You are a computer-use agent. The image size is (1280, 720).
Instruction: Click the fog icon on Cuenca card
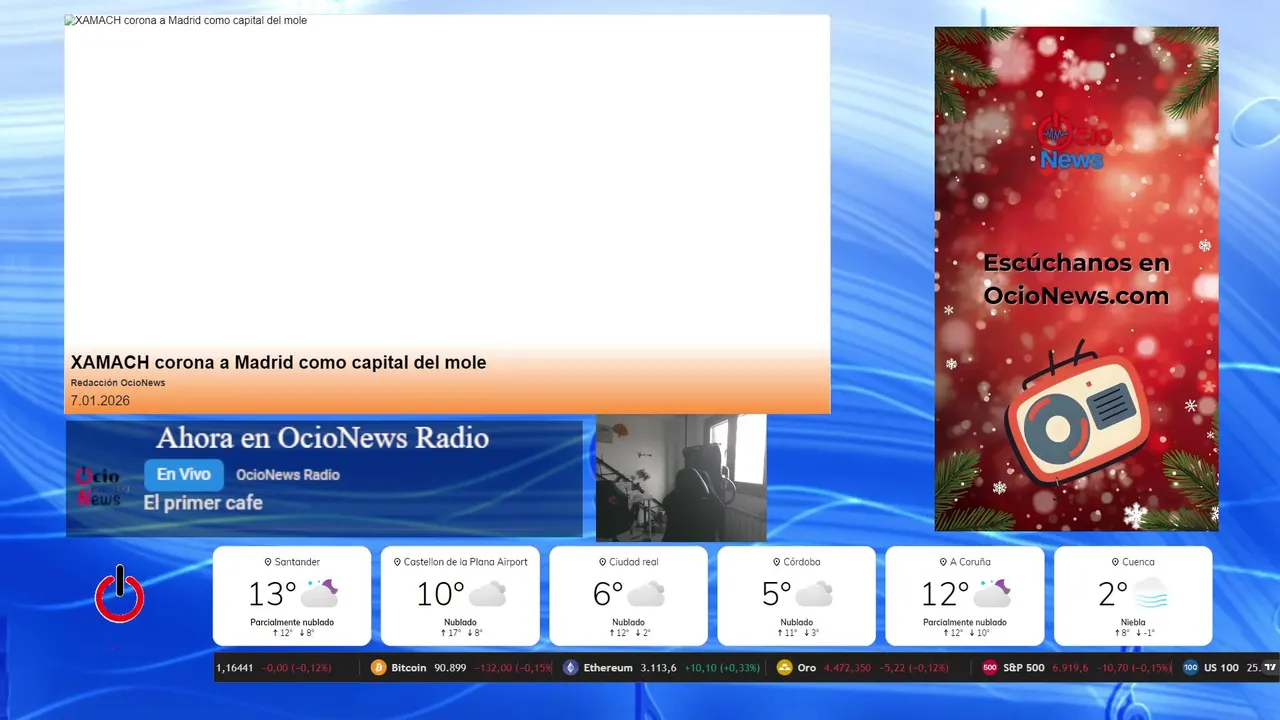point(1150,593)
